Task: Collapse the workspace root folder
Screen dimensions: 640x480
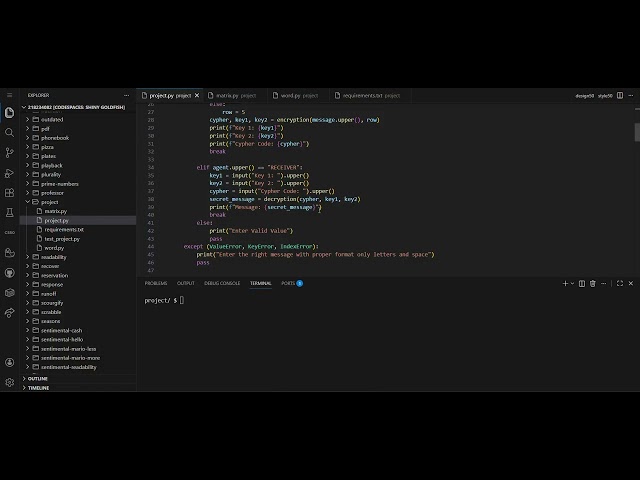Action: click(77, 107)
